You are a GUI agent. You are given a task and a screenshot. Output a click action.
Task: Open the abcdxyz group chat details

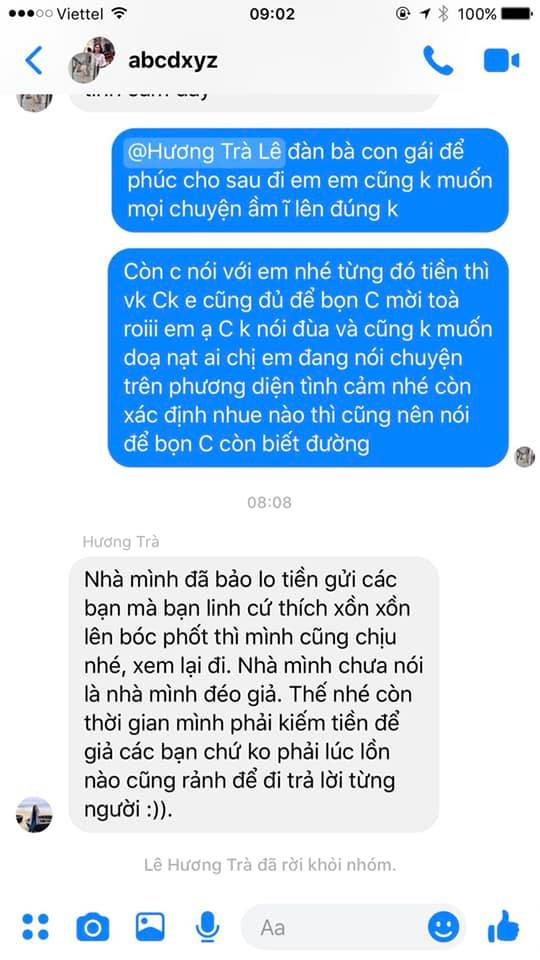click(x=173, y=61)
